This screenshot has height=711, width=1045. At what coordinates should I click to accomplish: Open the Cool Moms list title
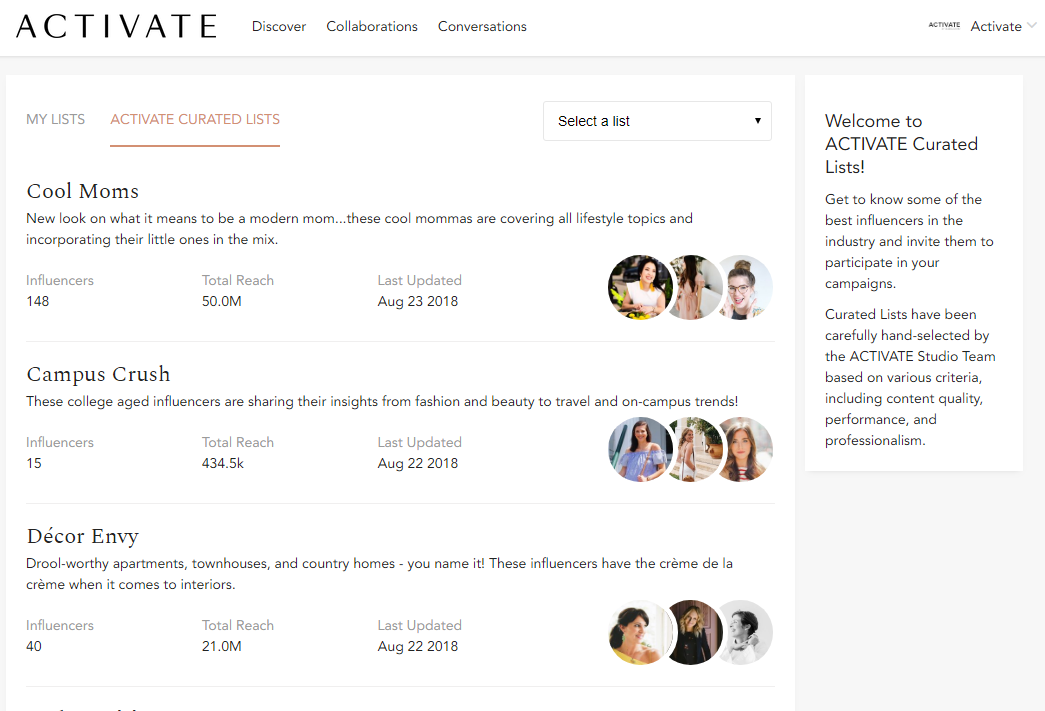(83, 191)
